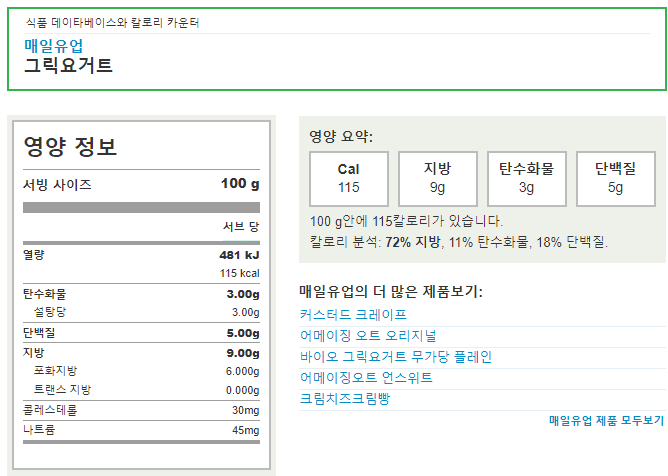This screenshot has width=668, height=476.
Task: Click the 콜레스테롤 row label
Action: click(50, 410)
